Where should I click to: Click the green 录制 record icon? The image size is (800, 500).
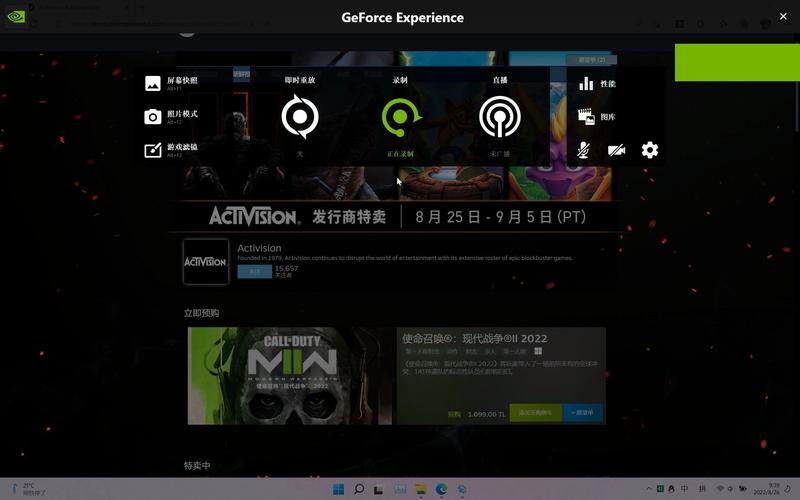coord(400,118)
